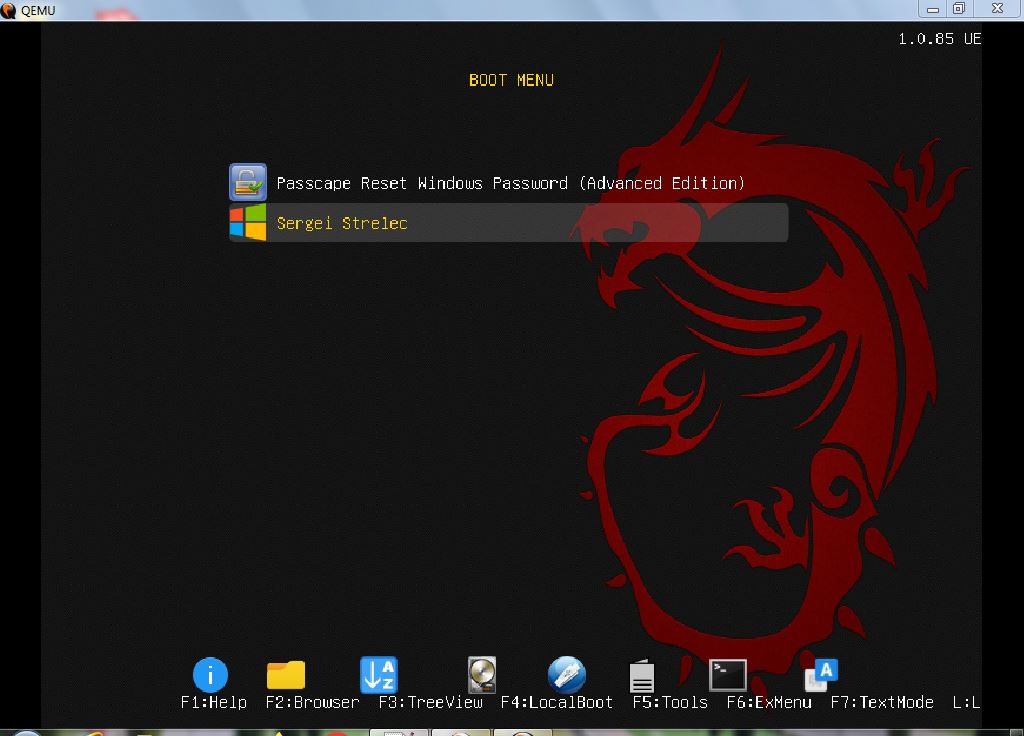Click the F4 LocalBoot hard drive icon
Viewport: 1024px width, 736px height.
(x=482, y=675)
